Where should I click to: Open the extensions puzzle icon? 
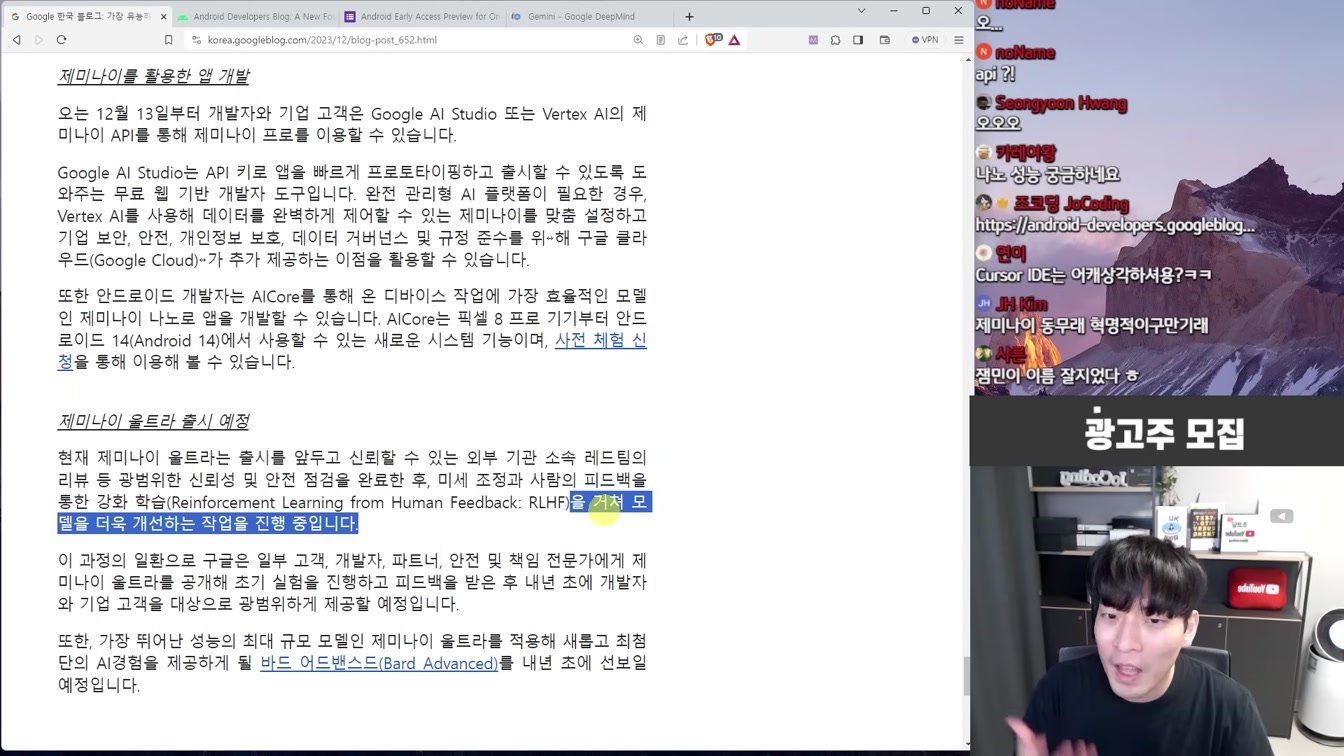(x=836, y=40)
